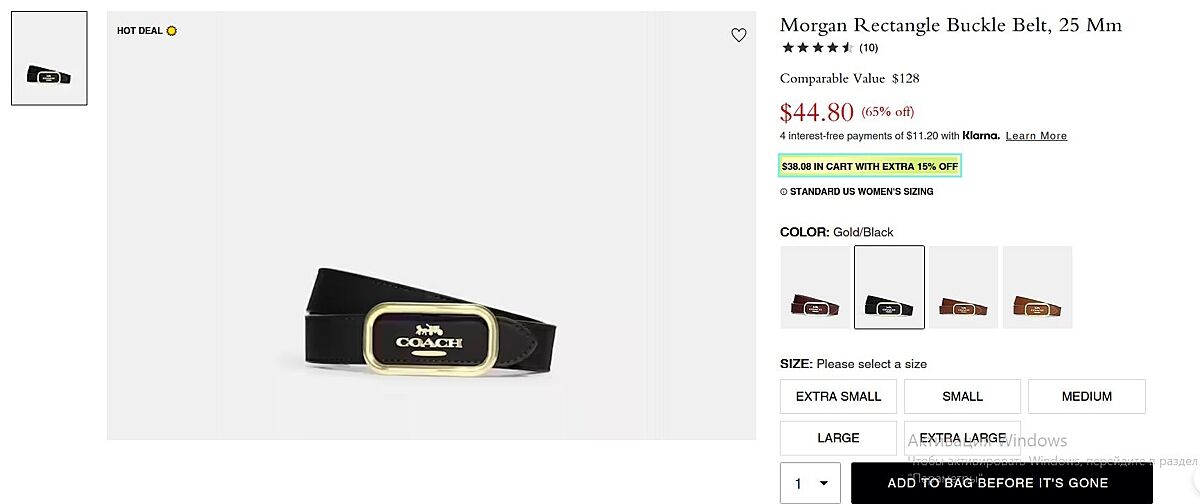Pick size Large
Image resolution: width=1200 pixels, height=504 pixels.
pos(838,438)
